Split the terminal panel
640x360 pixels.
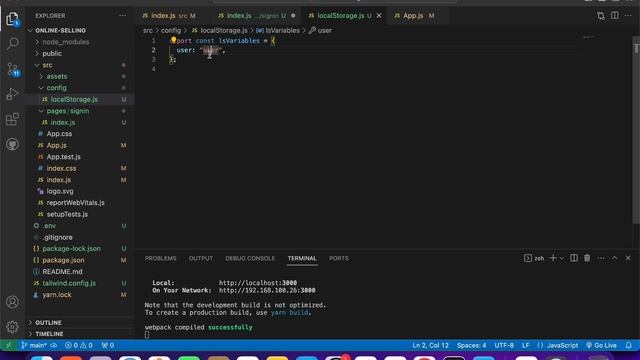(x=574, y=258)
